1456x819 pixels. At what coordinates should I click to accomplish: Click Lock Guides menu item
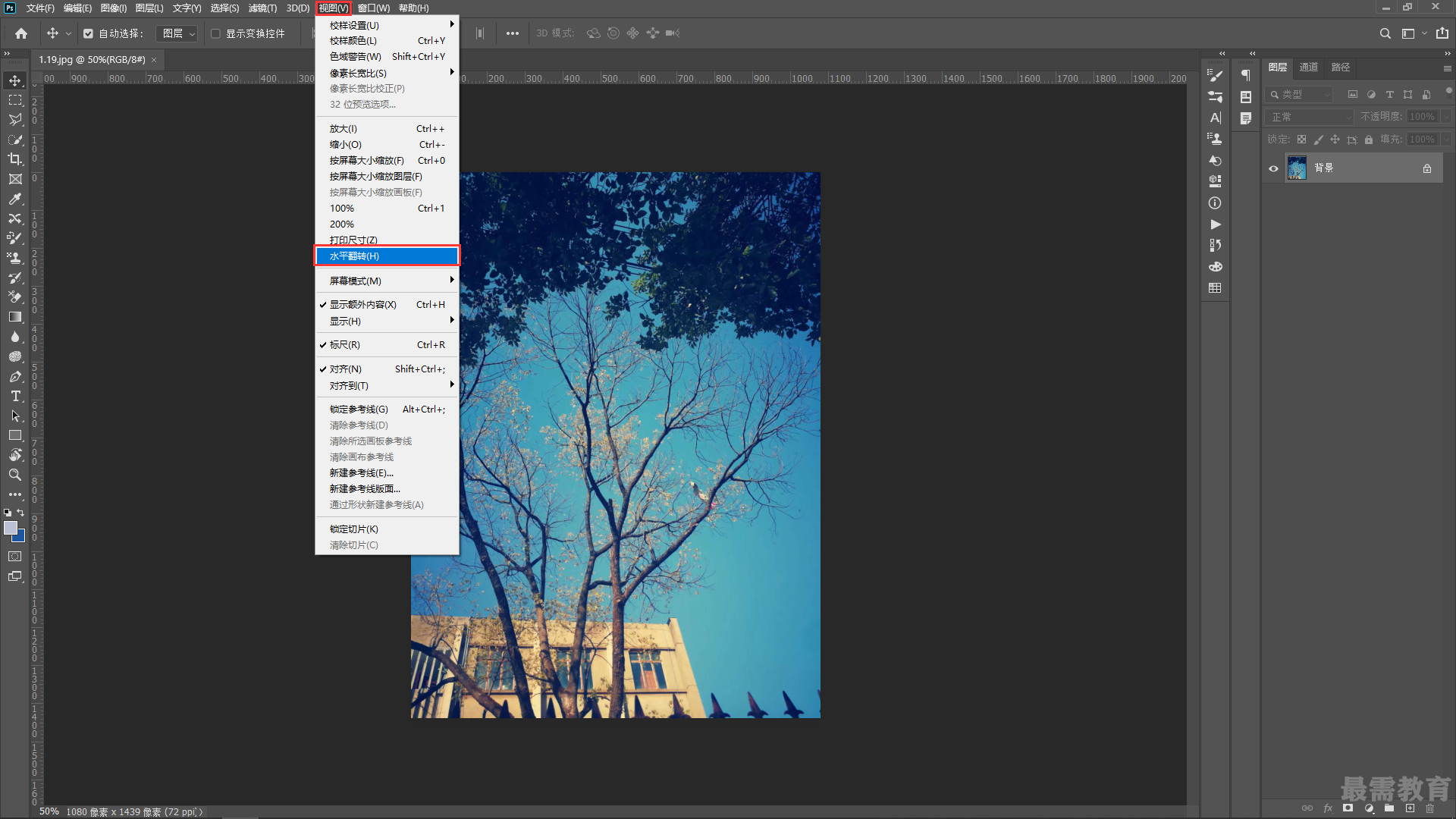(387, 409)
